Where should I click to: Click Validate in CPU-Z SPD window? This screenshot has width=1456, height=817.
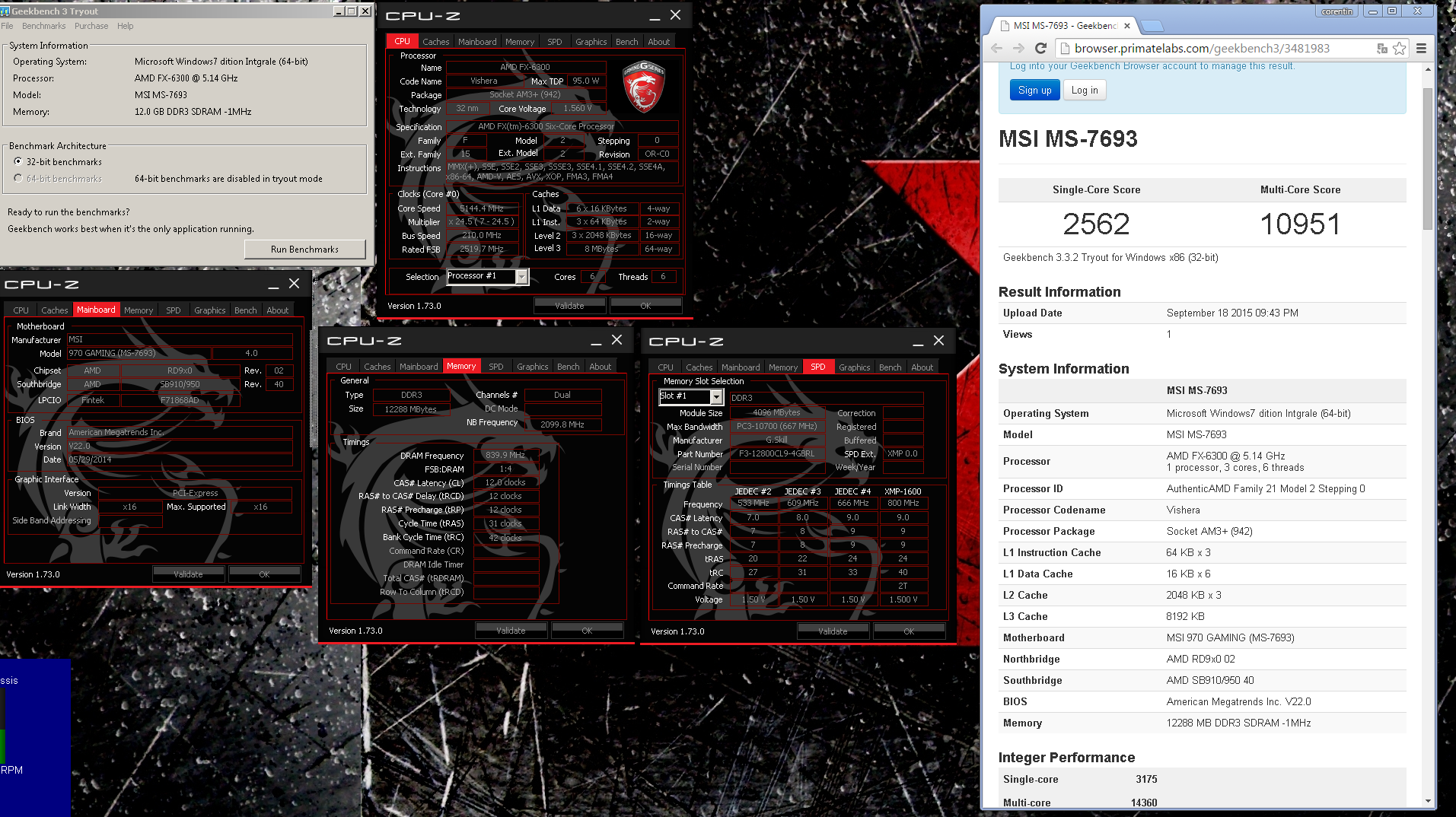(833, 631)
